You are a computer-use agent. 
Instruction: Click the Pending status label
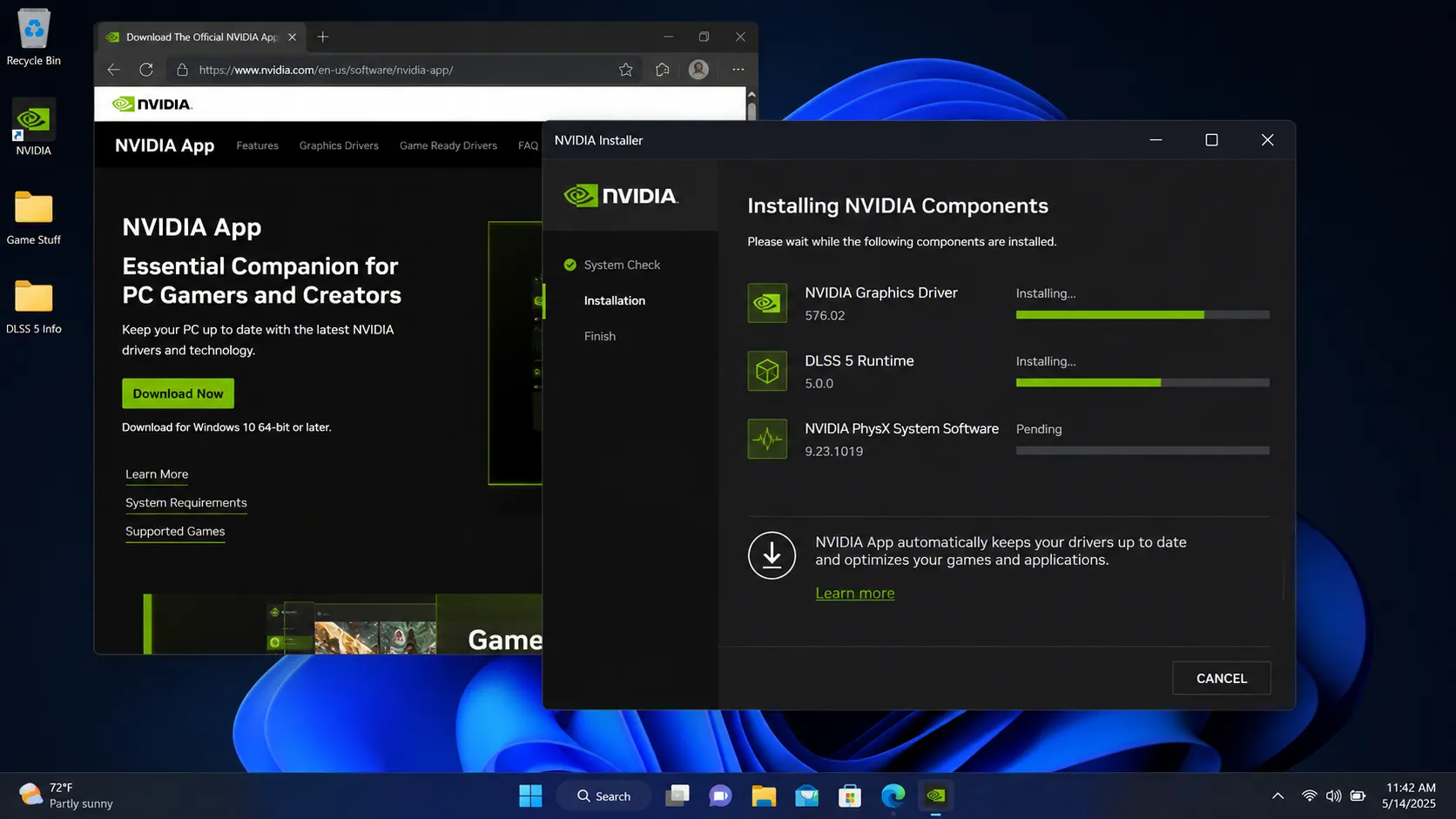click(x=1039, y=429)
